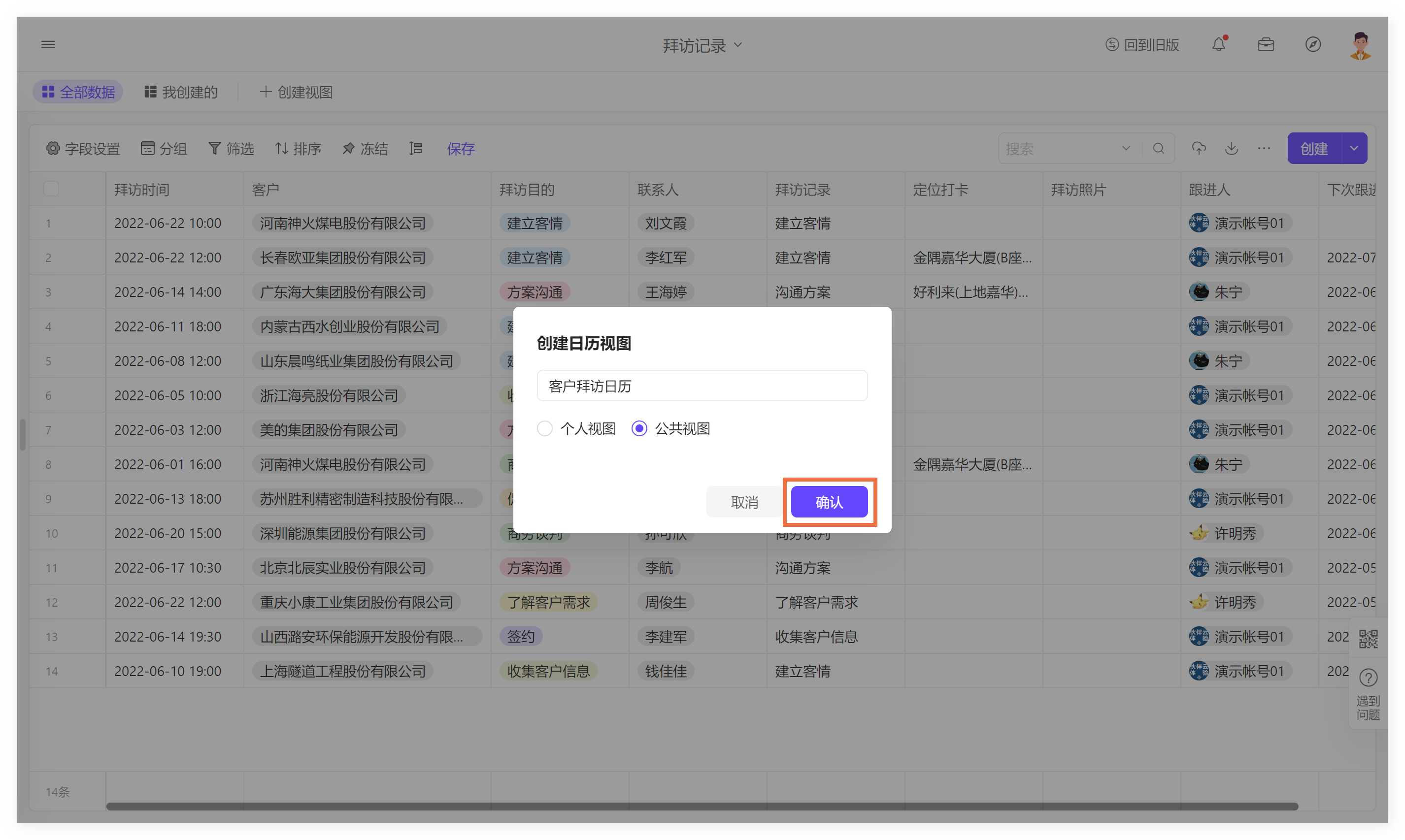Open the search field dropdown chevron
The width and height of the screenshot is (1405, 840).
[x=1126, y=148]
